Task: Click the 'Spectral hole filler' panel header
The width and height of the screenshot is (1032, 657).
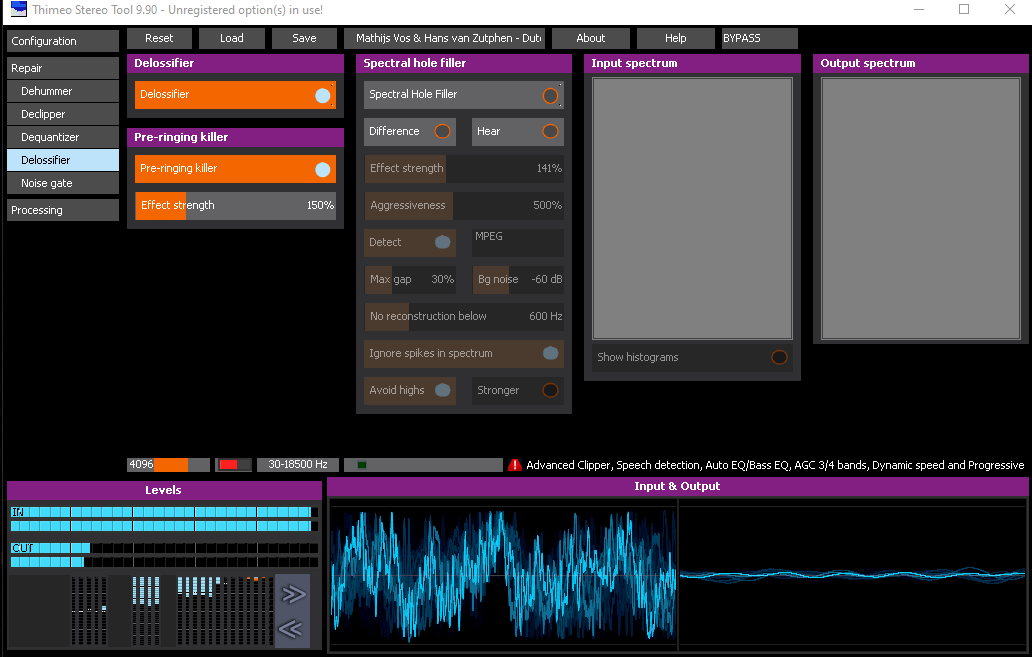Action: pos(464,63)
